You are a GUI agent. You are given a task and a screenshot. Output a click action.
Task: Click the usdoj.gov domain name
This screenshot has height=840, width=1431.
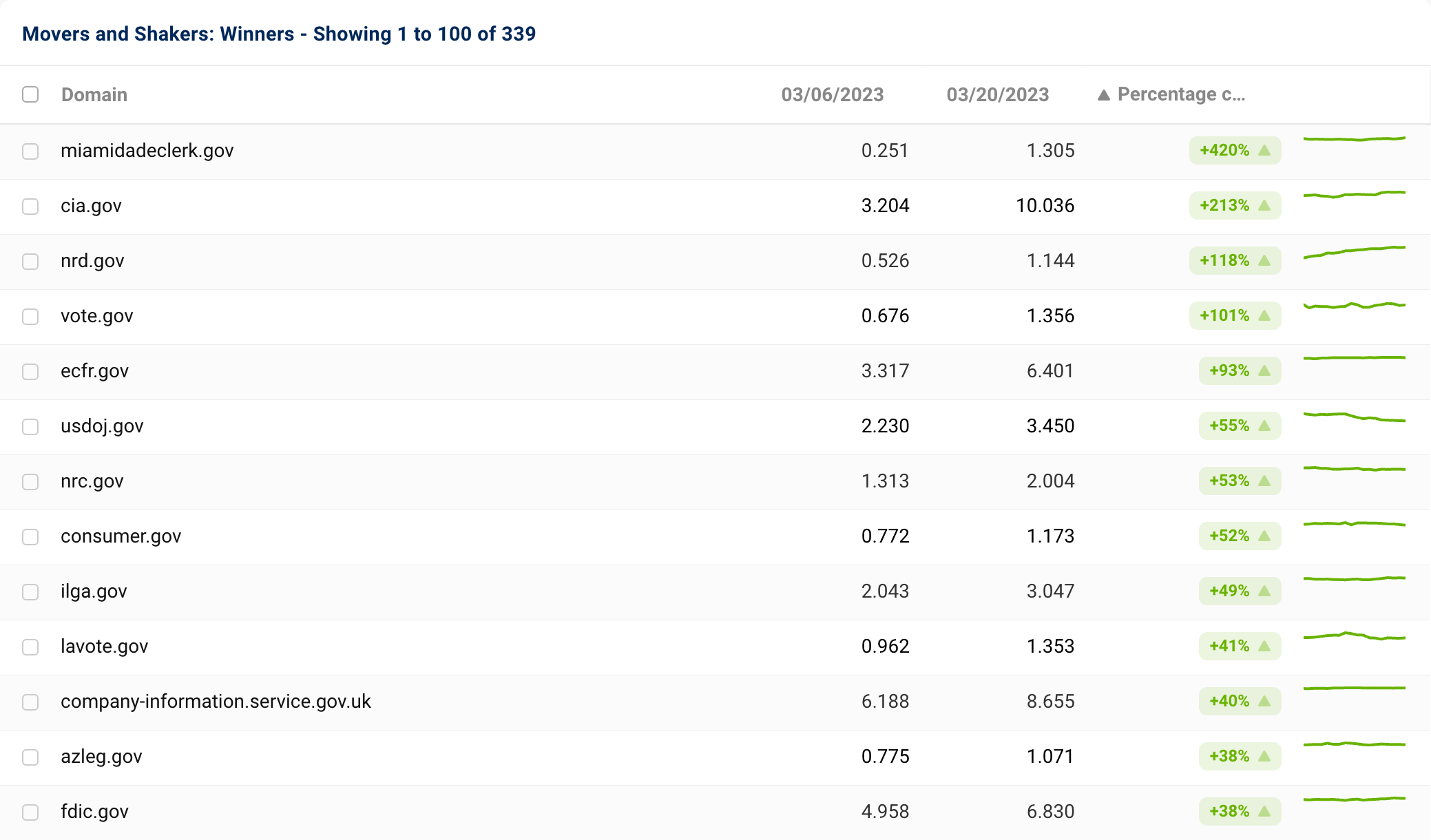point(102,426)
